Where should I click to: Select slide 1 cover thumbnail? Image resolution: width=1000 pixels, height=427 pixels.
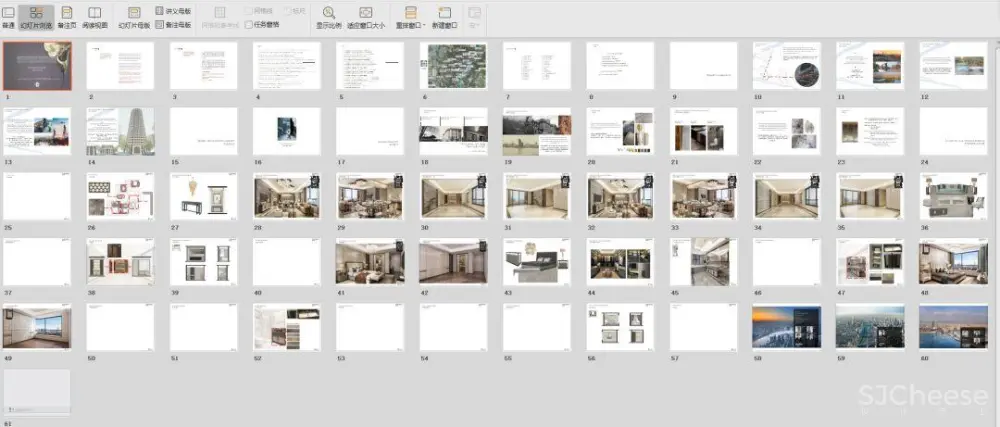pos(37,66)
